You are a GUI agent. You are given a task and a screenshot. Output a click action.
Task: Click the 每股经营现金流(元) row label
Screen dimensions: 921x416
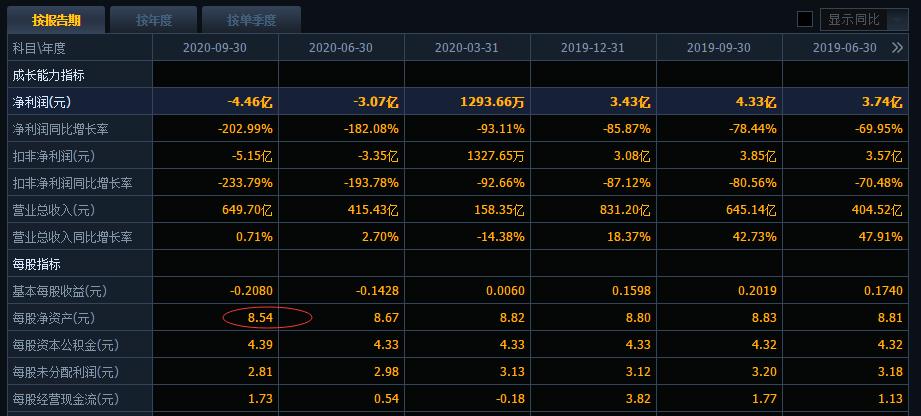click(x=65, y=400)
